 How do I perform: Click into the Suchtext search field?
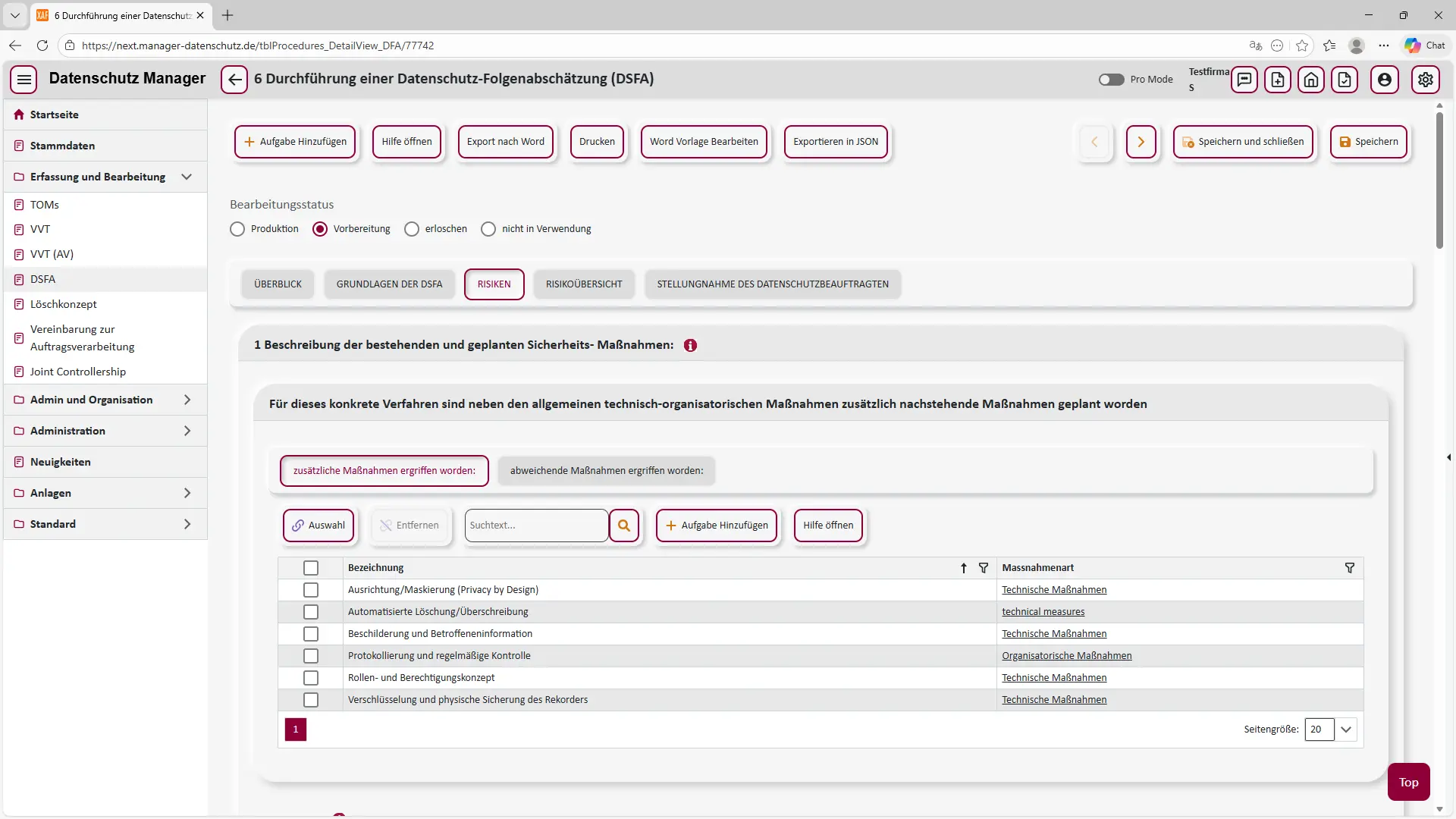536,526
